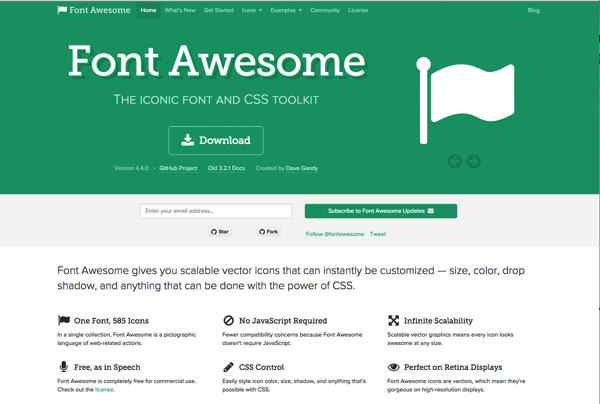Focus the email address input field
This screenshot has height=404, width=600.
[x=216, y=211]
